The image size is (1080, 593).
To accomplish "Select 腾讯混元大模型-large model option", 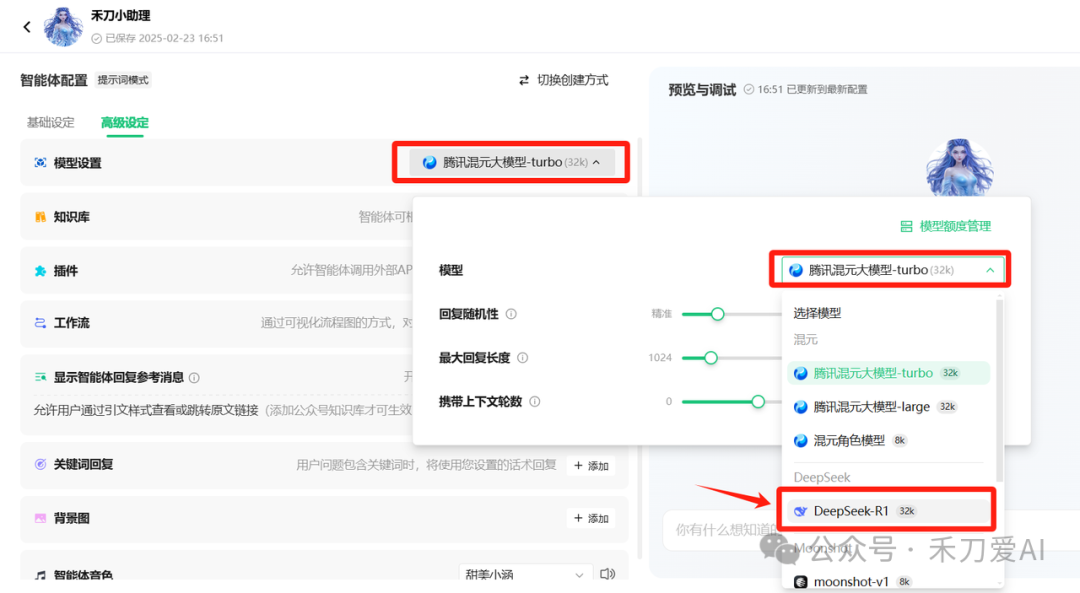I will point(888,406).
